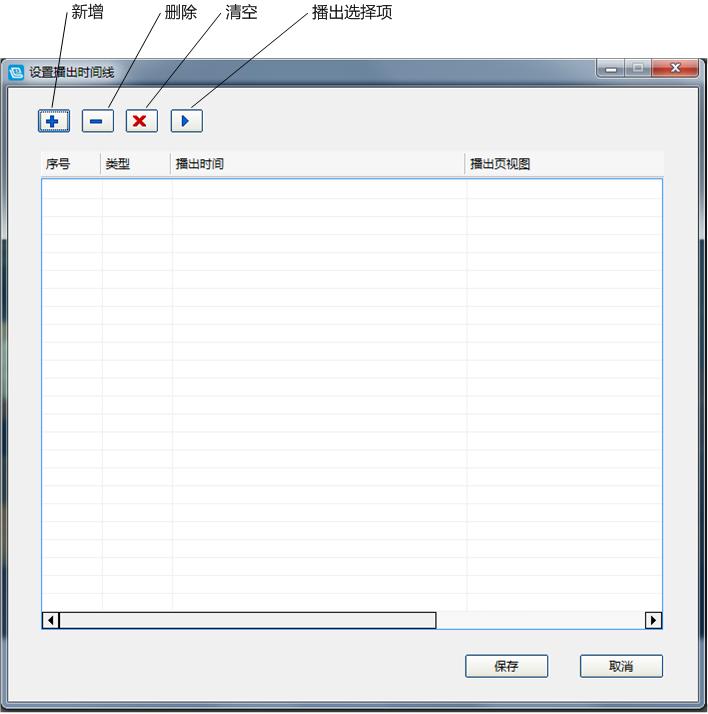Clear all entries with the red X button
708x714 pixels.
pos(142,121)
